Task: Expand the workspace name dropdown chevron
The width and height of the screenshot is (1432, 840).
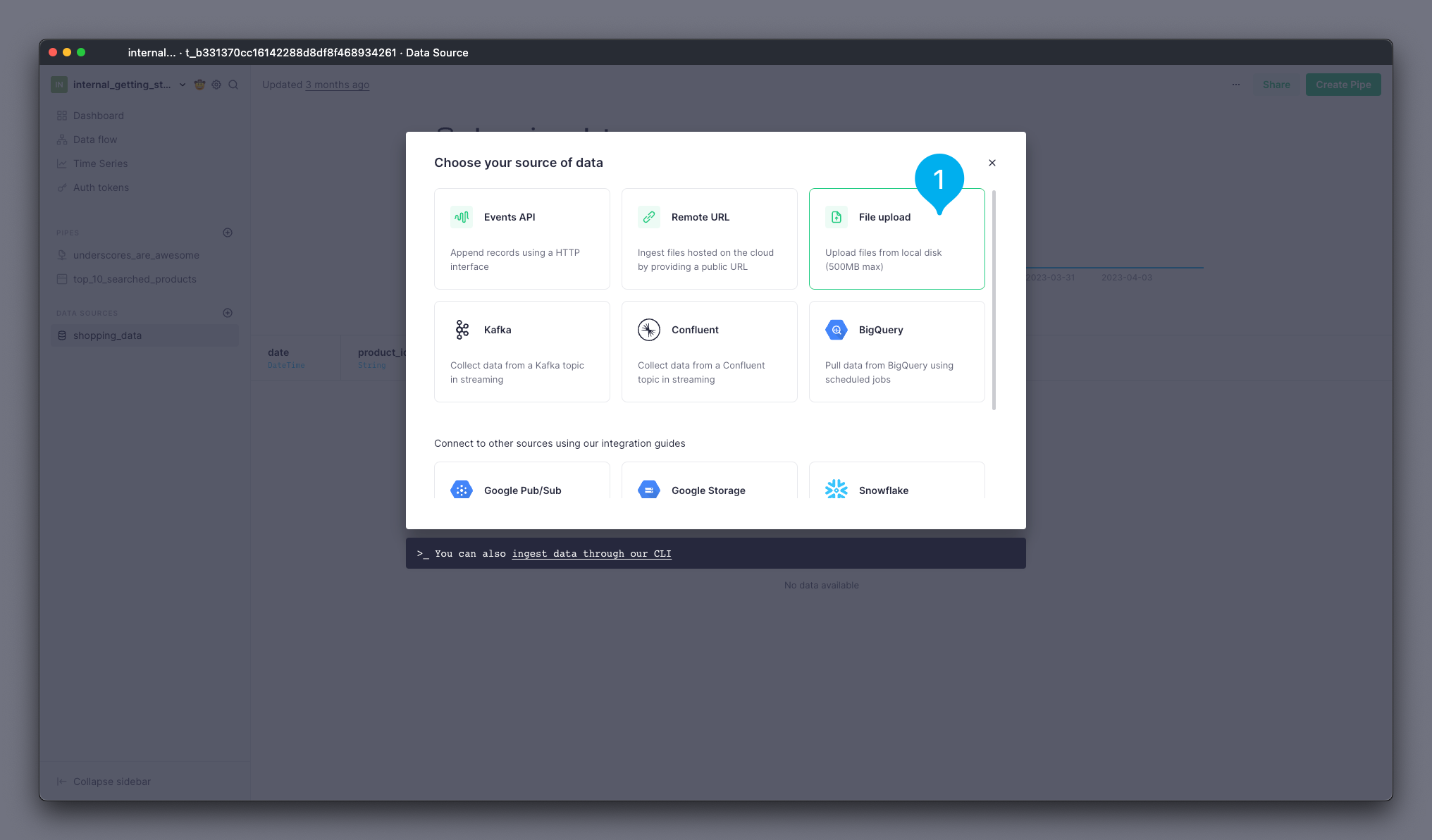Action: point(183,85)
